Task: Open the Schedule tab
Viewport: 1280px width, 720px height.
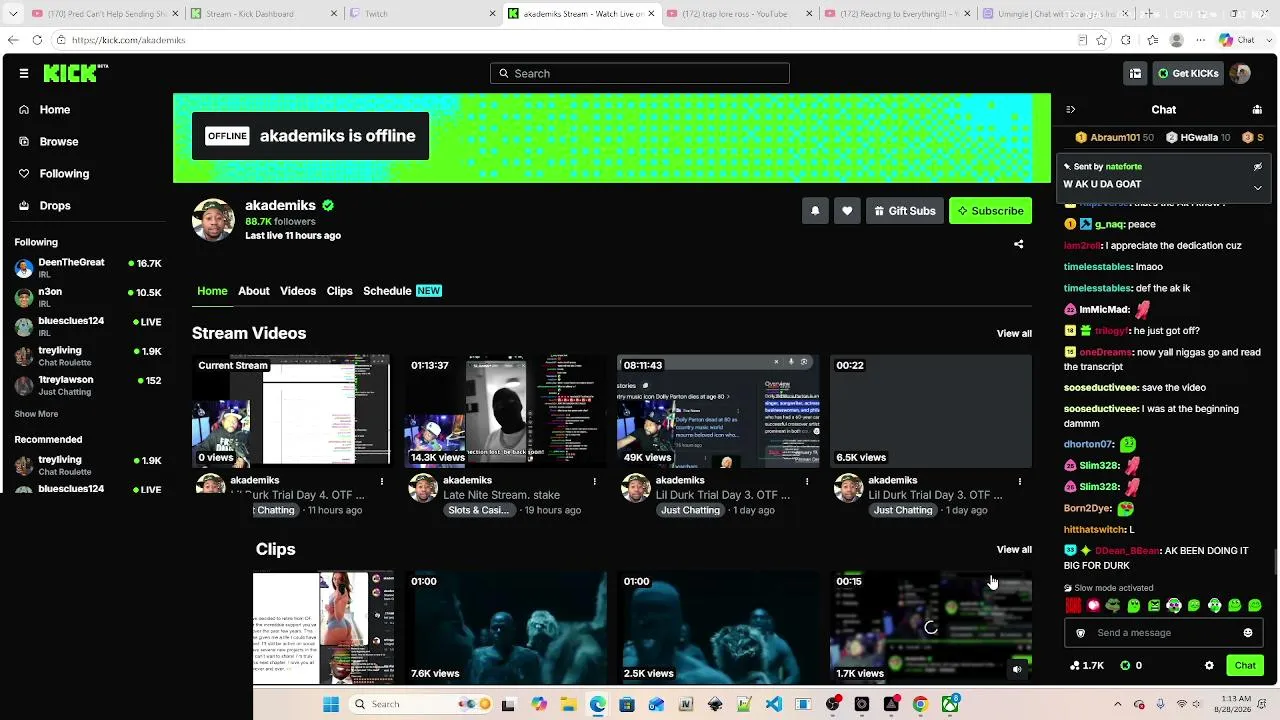Action: 402,291
